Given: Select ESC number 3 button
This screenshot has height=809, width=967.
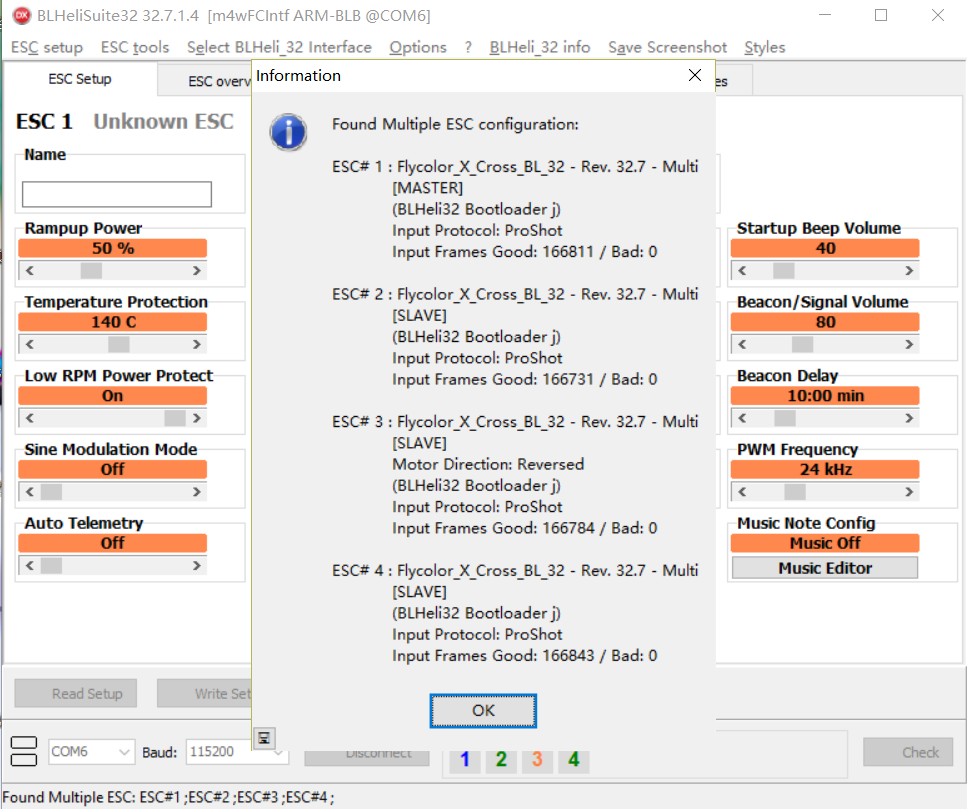Looking at the screenshot, I should point(537,760).
